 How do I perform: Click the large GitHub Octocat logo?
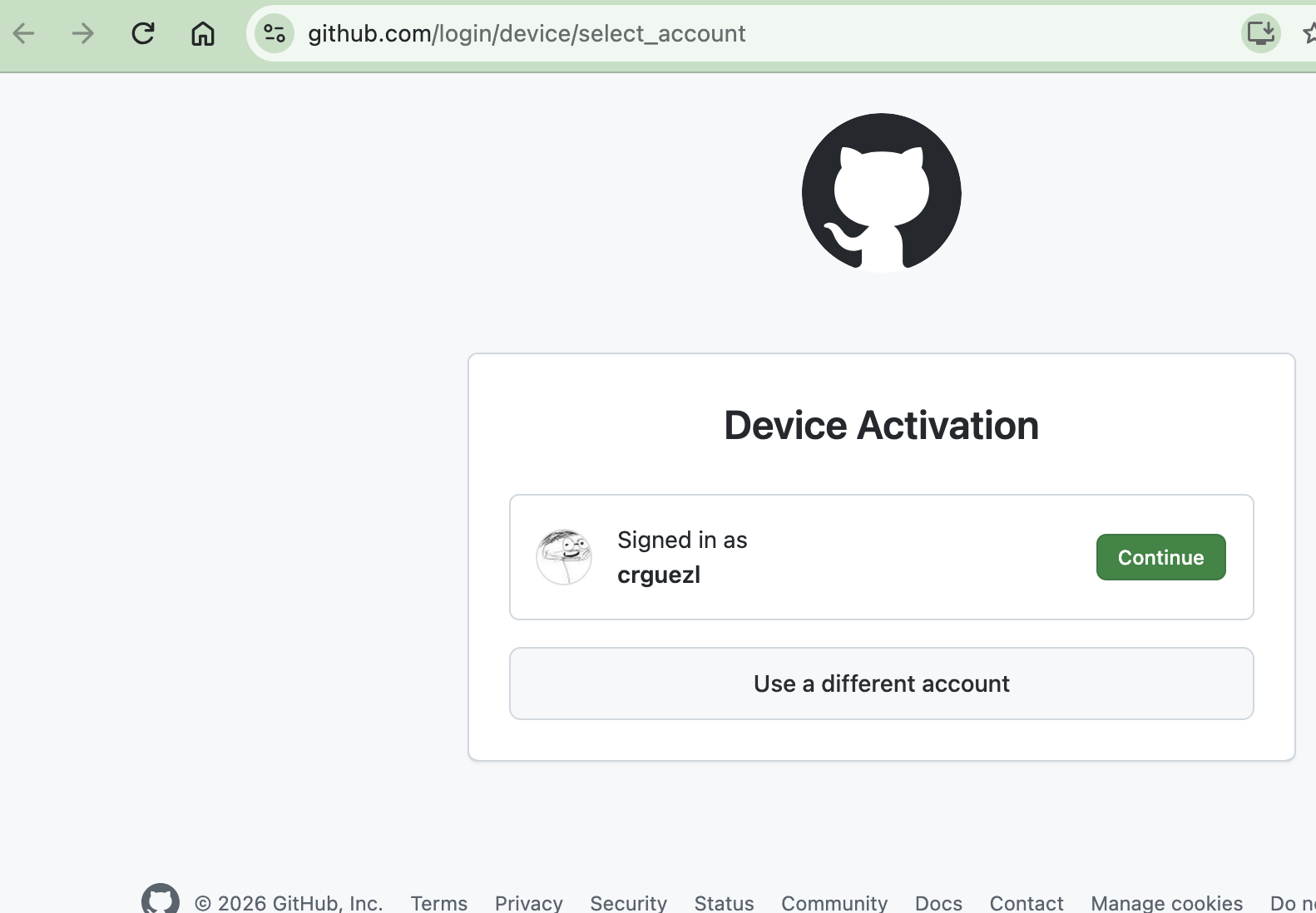click(x=882, y=193)
